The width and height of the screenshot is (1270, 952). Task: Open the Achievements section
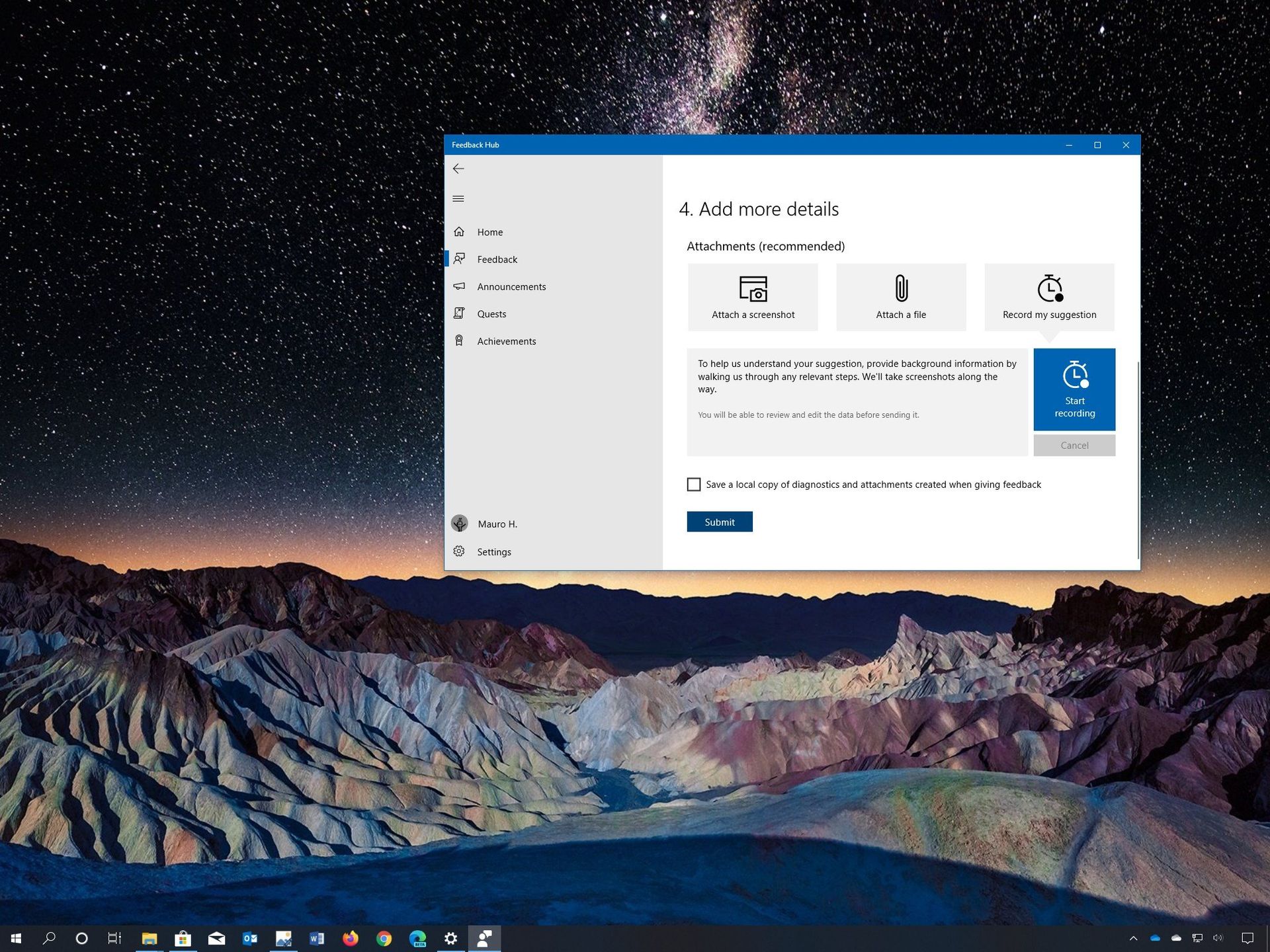tap(507, 340)
